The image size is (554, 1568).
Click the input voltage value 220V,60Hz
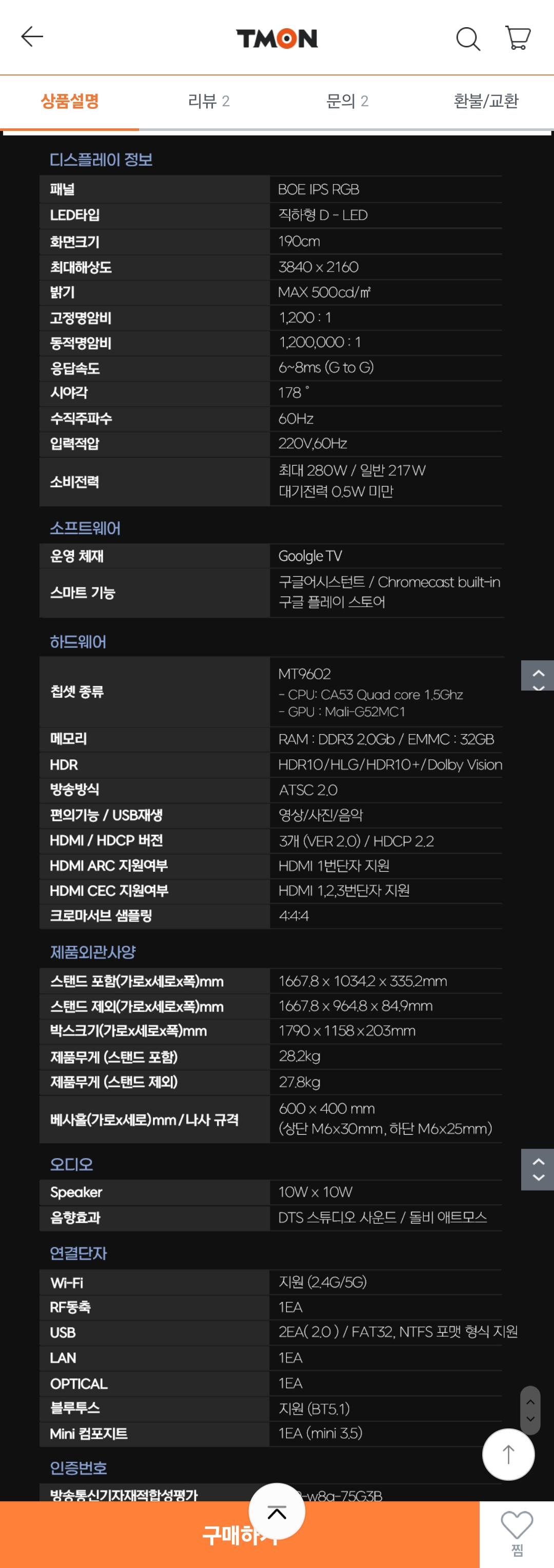pos(312,443)
